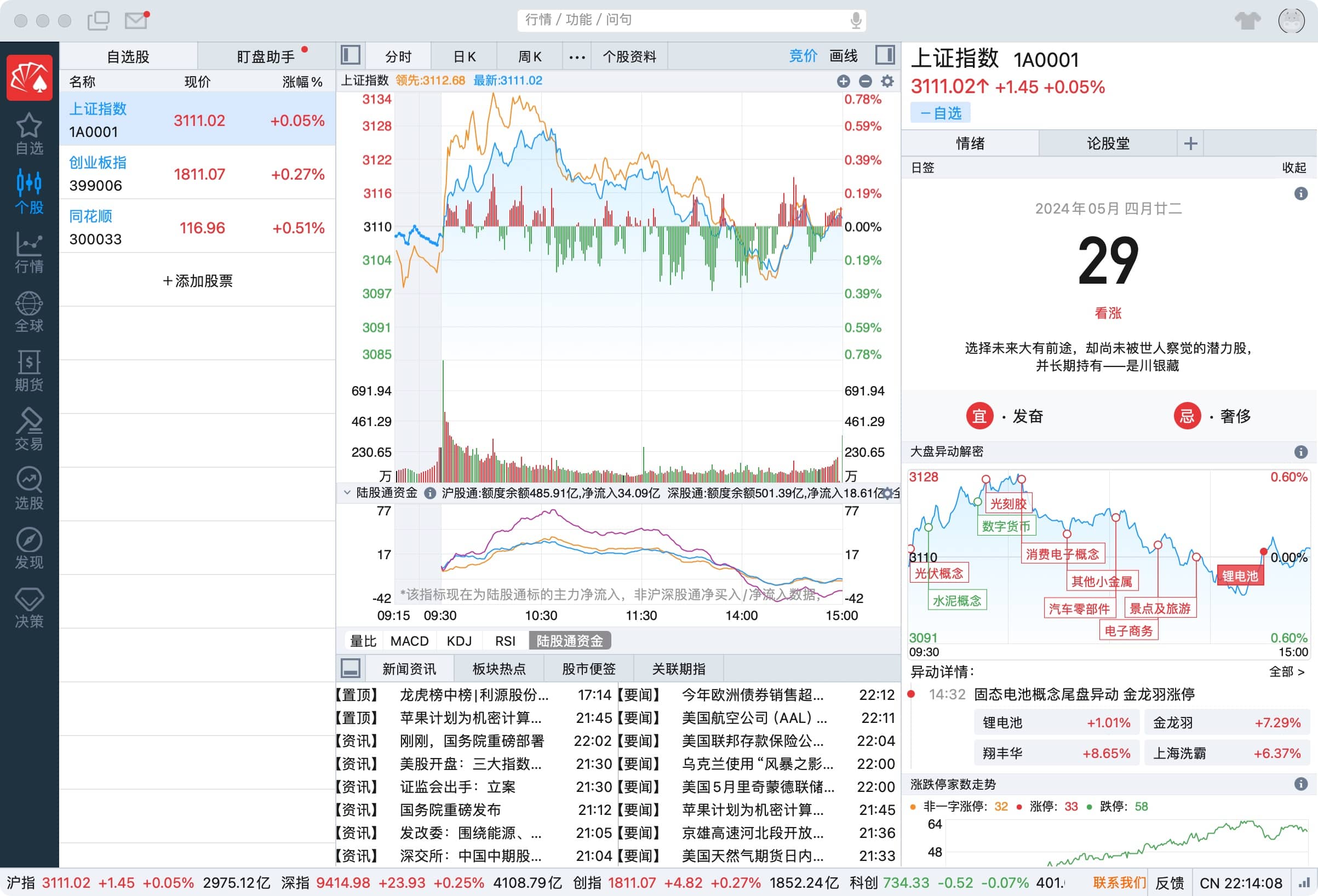The image size is (1318, 896).
Task: Click info icon beside 大盘异动解密
Action: 1301,451
